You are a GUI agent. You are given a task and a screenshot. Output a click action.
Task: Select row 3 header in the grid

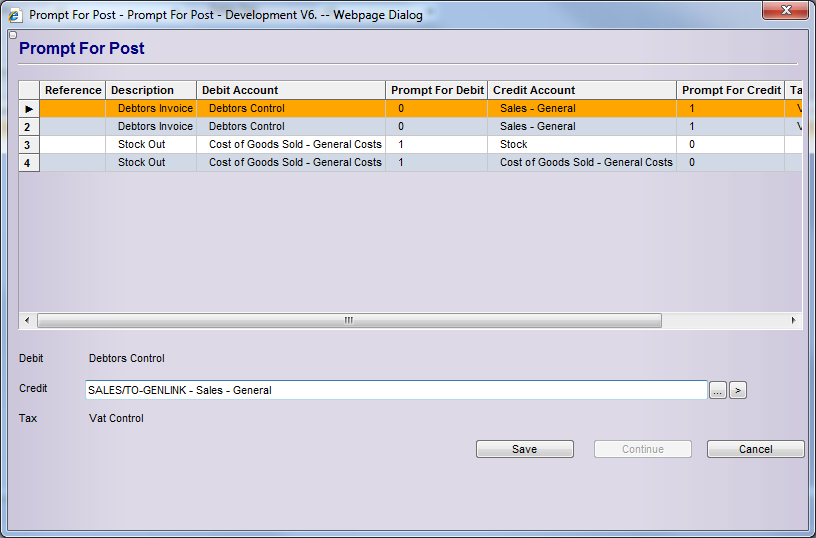(x=29, y=145)
